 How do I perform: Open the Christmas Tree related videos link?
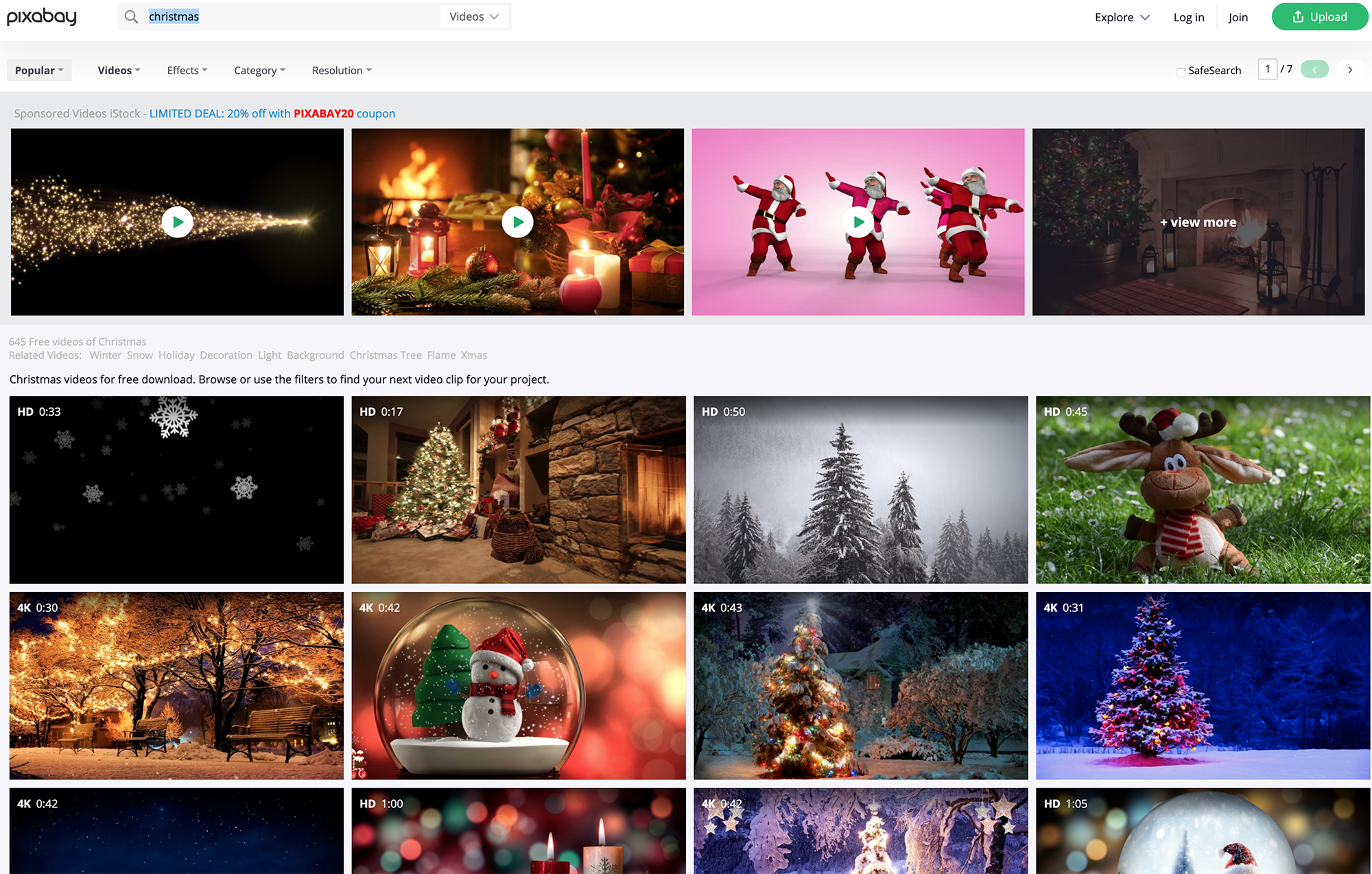point(386,355)
